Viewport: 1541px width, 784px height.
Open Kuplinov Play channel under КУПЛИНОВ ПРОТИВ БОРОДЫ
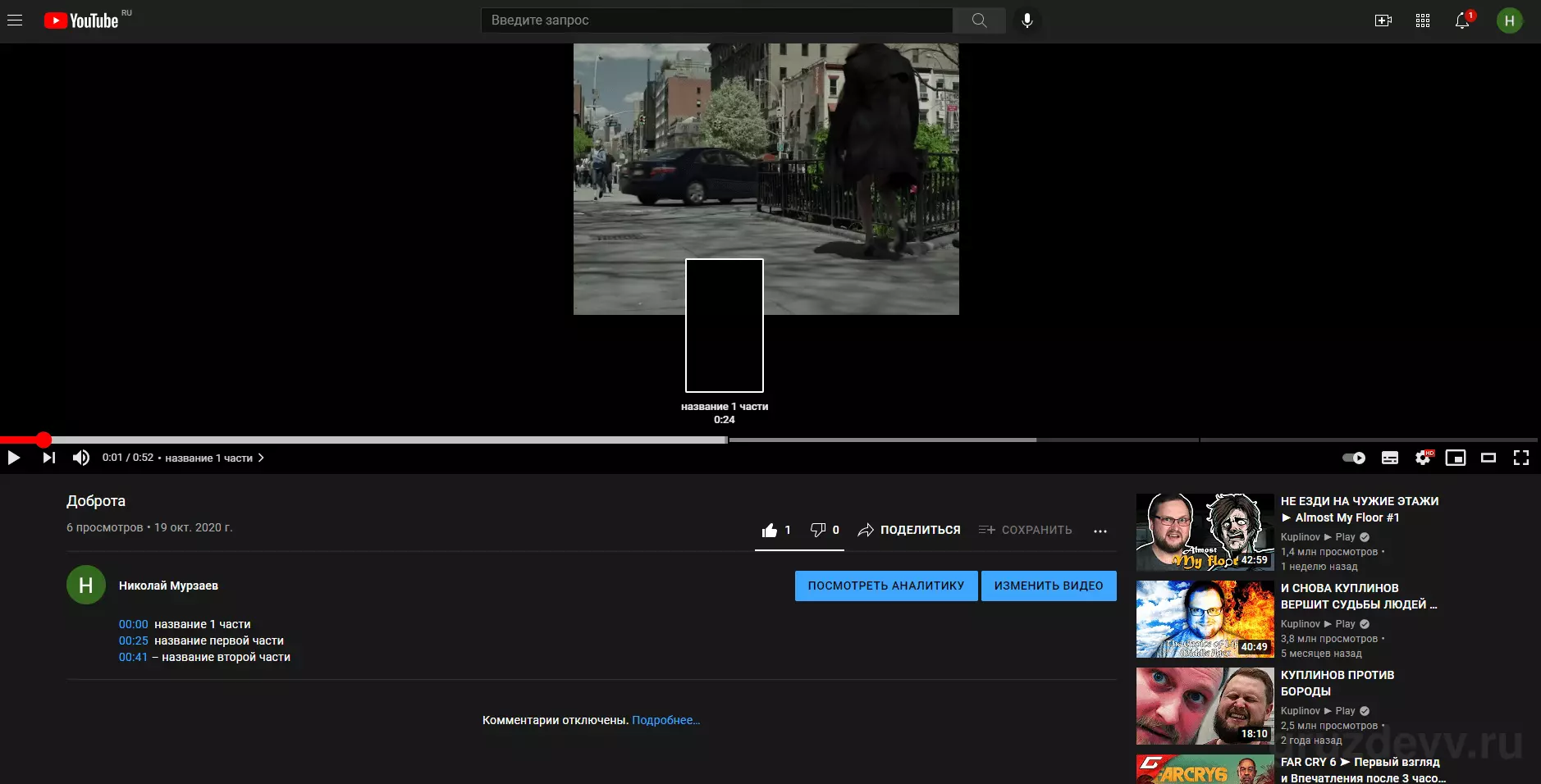(x=1318, y=711)
